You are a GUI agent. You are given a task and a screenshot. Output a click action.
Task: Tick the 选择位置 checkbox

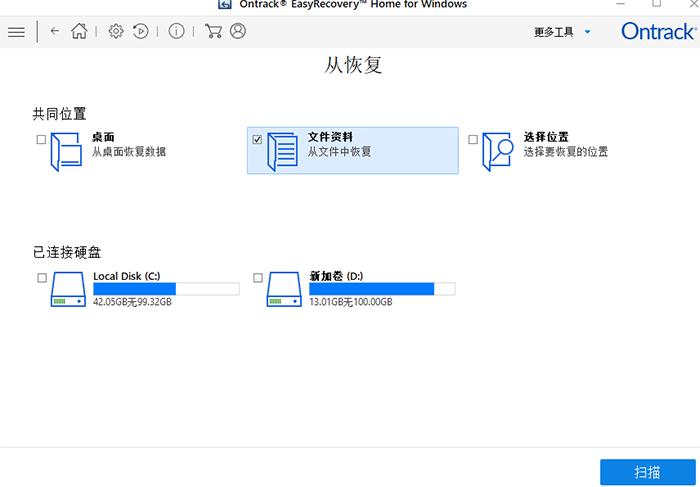pos(473,140)
